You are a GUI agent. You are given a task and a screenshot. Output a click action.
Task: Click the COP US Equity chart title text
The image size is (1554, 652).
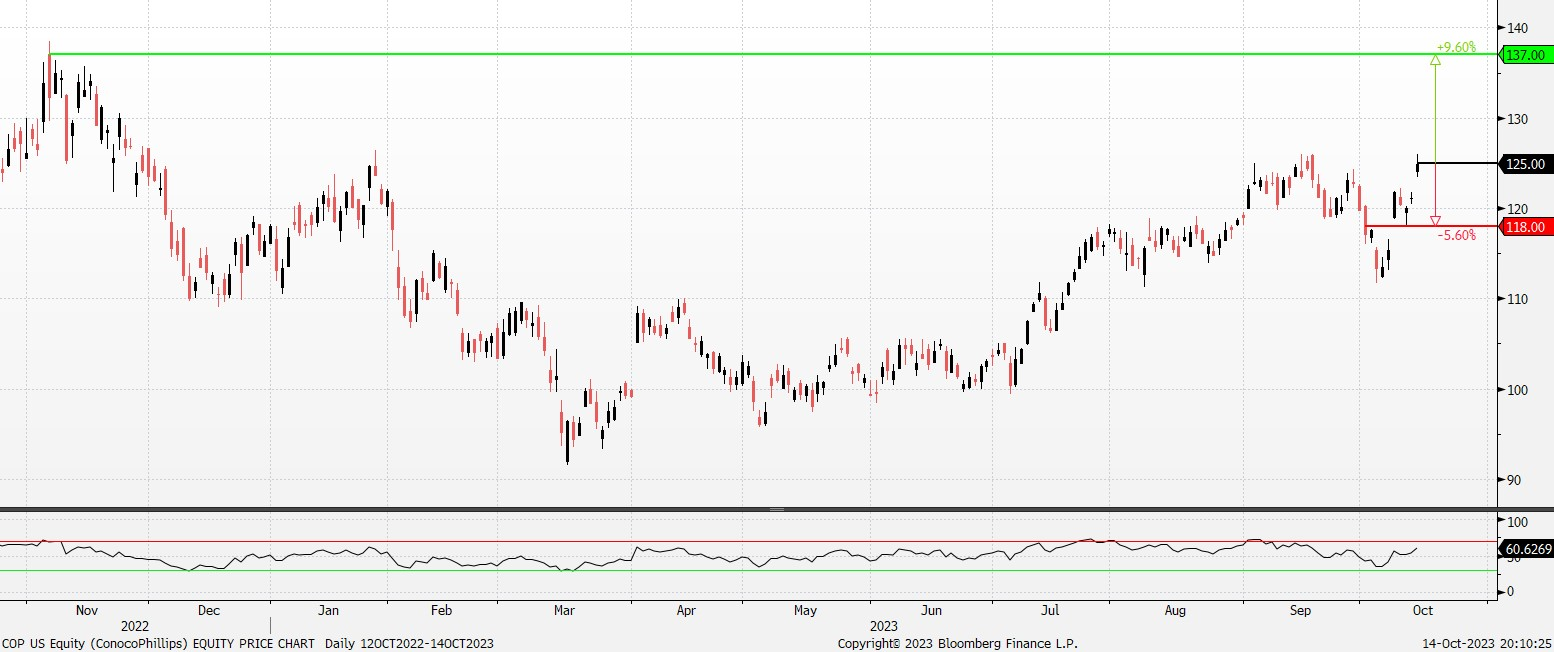point(159,643)
